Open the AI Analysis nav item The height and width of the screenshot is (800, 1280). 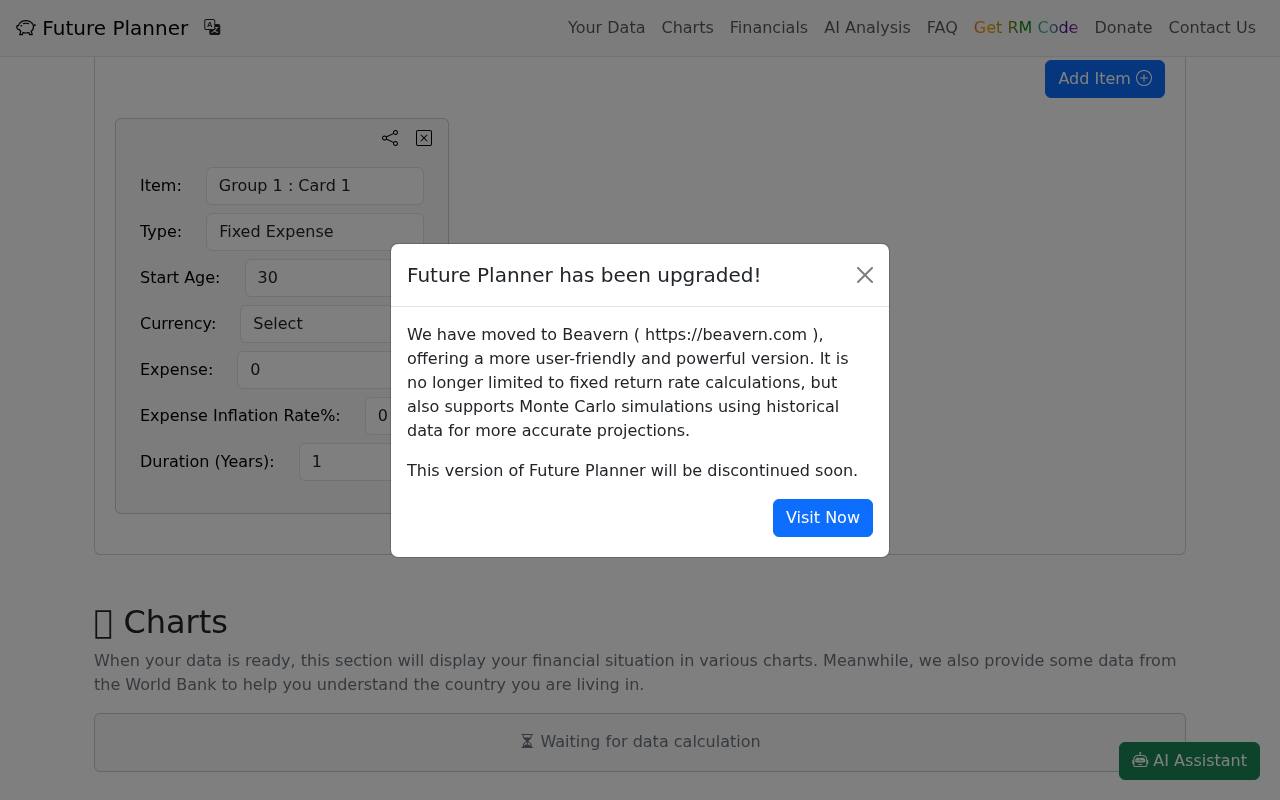click(867, 28)
